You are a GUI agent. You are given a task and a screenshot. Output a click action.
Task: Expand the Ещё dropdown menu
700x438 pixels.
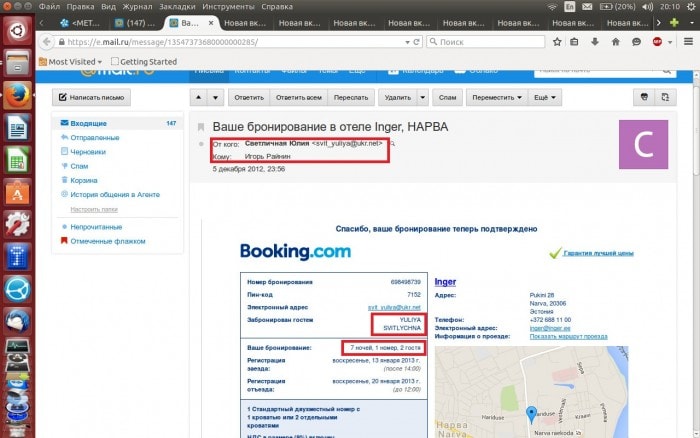pyautogui.click(x=544, y=97)
